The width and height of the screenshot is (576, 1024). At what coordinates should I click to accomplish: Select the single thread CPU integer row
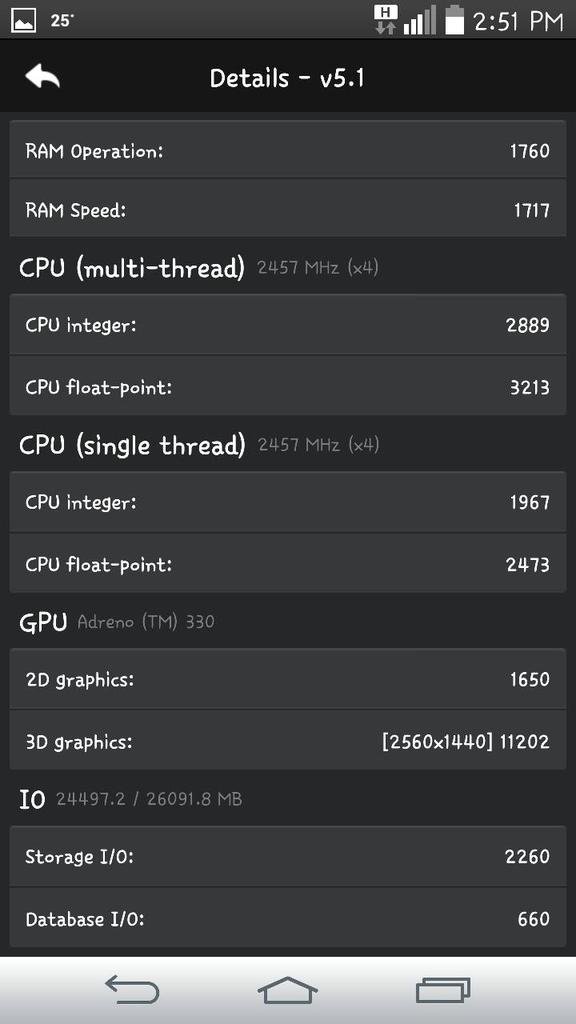288,502
